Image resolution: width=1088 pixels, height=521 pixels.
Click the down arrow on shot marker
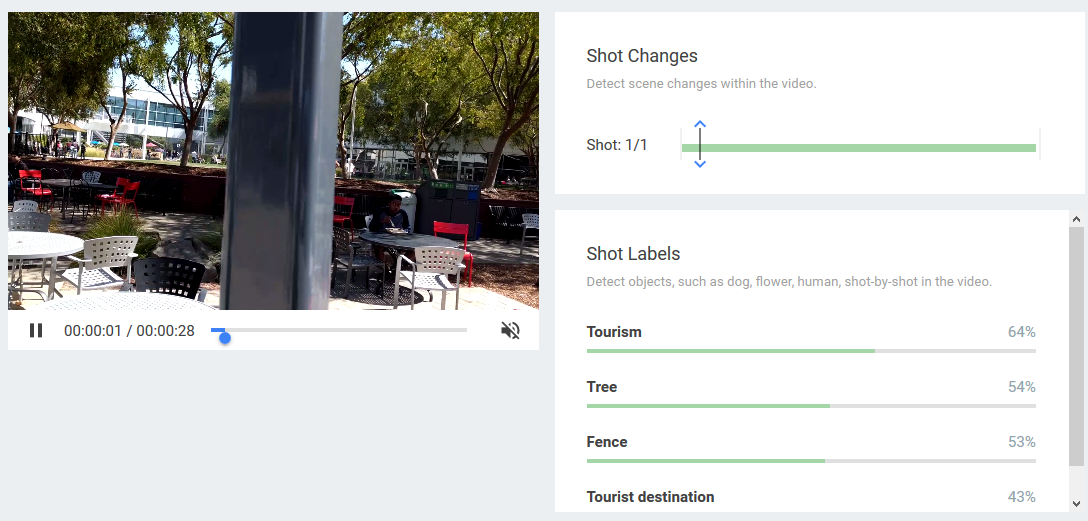pos(700,164)
